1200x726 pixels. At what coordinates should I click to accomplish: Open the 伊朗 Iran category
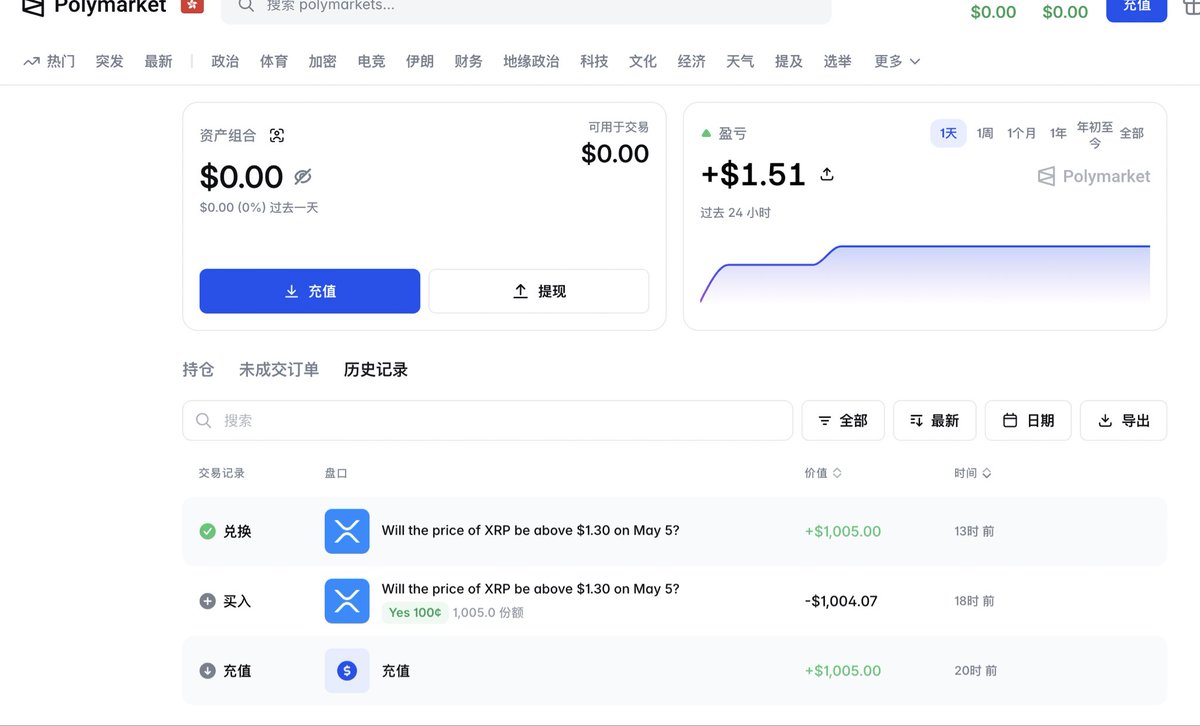pyautogui.click(x=420, y=61)
